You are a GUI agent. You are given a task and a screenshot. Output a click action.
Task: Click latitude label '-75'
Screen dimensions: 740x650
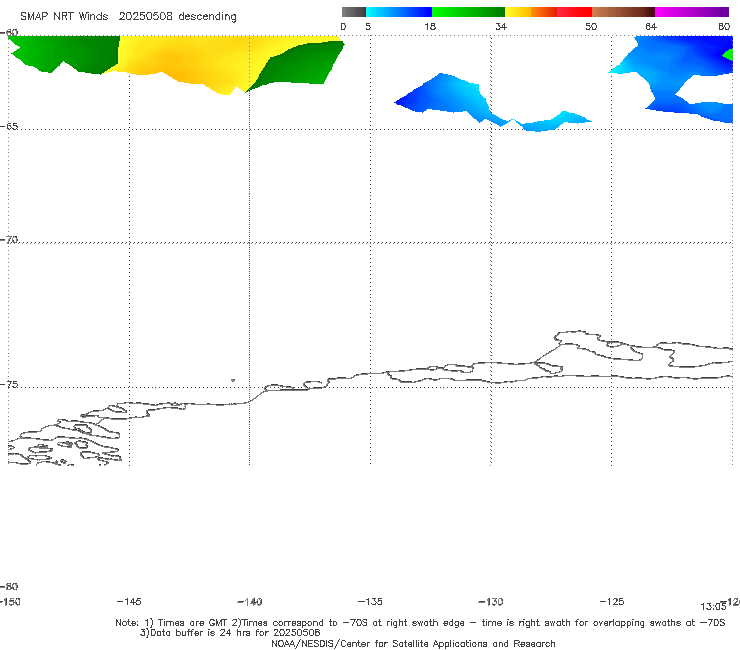pos(9,385)
